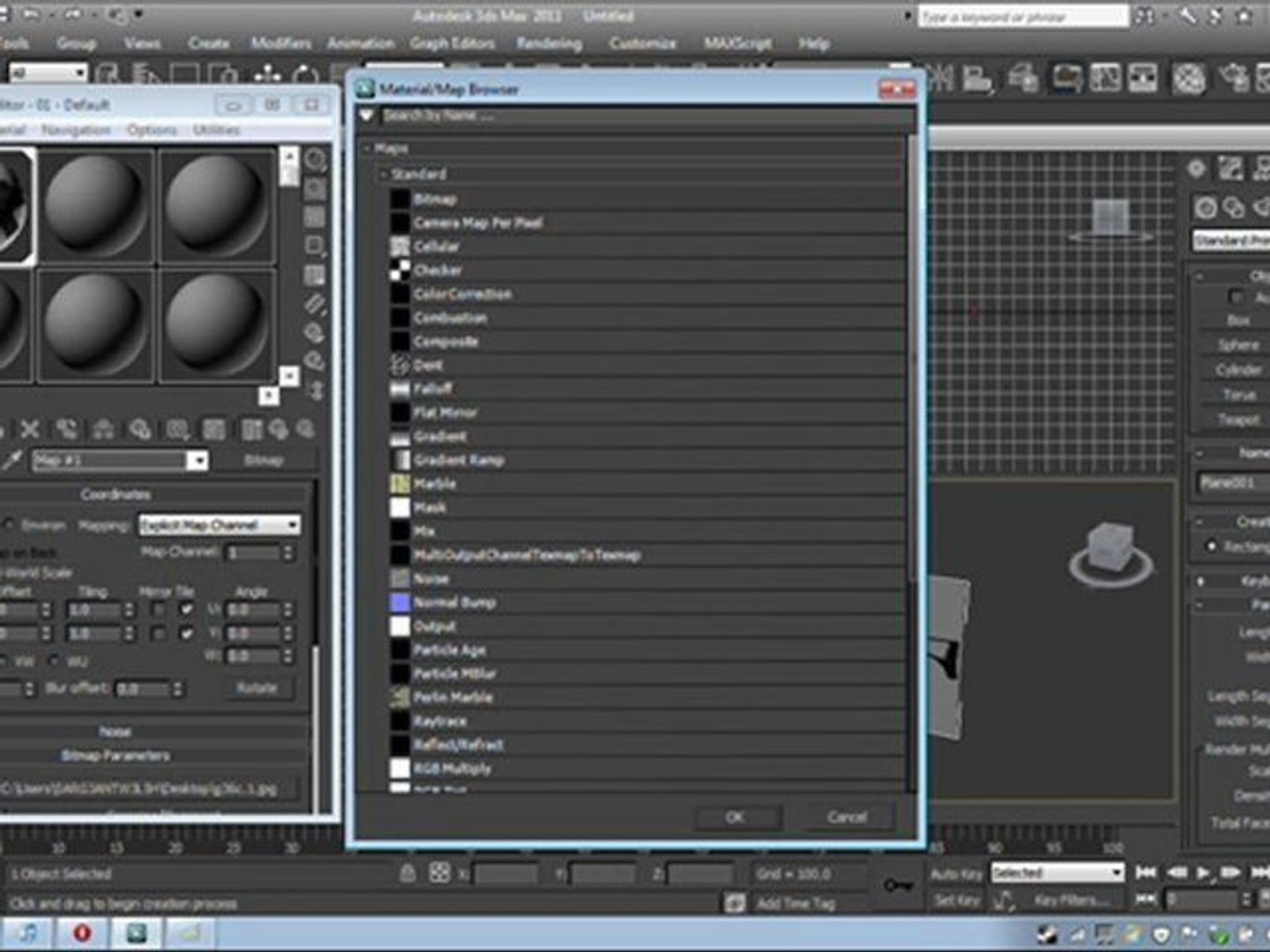Click OK in Material/Map Browser
This screenshot has width=1270, height=952.
pos(735,817)
